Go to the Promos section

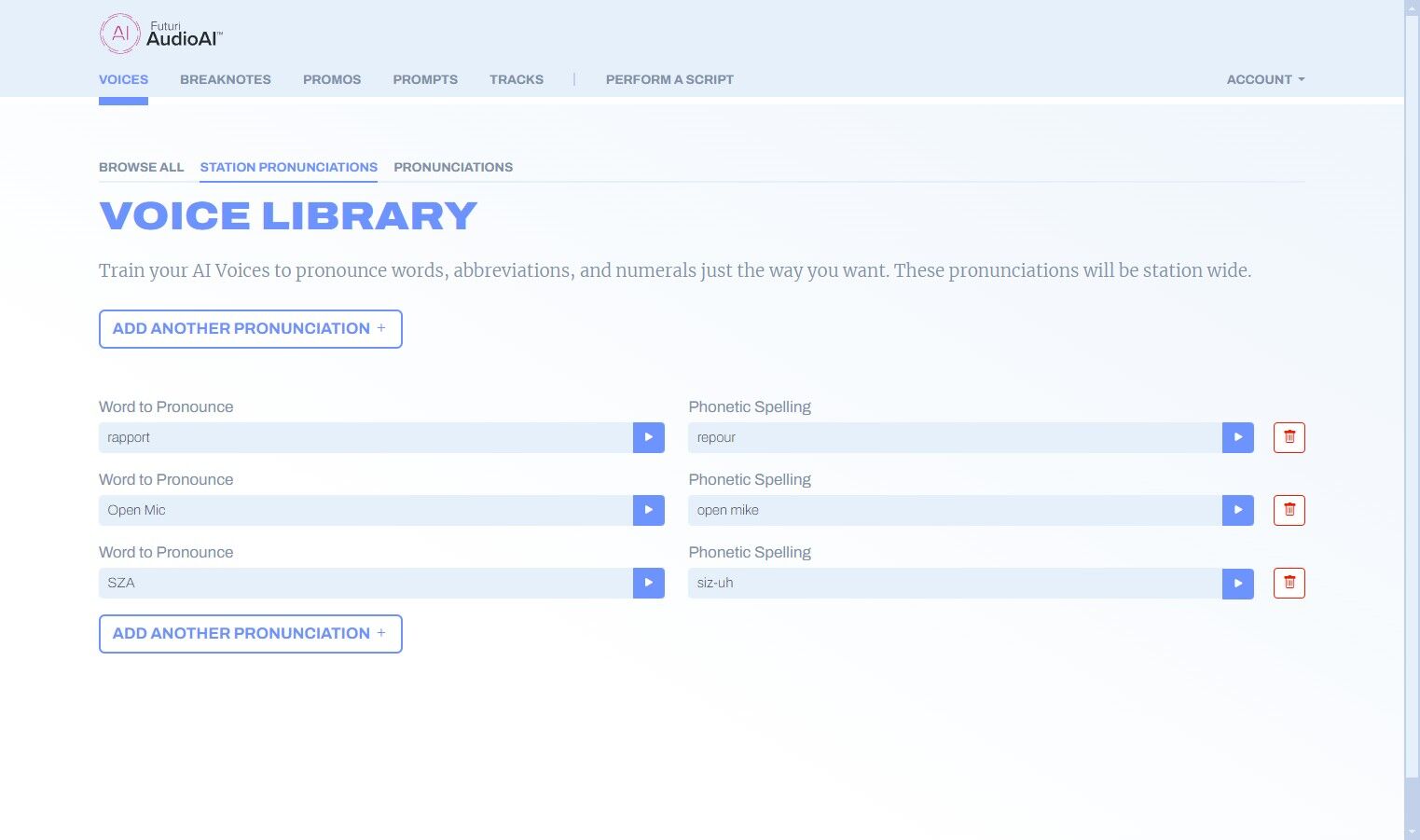point(331,79)
